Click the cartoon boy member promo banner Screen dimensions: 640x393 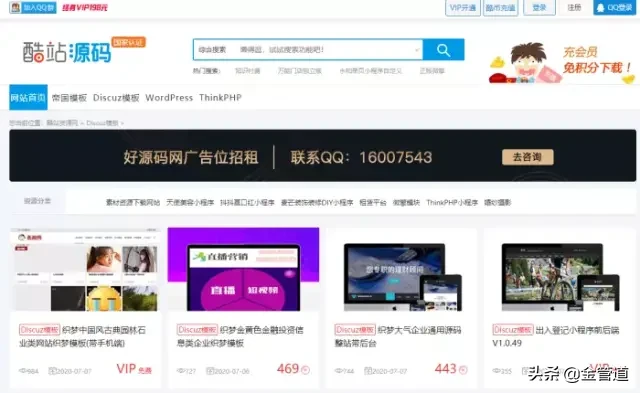(x=562, y=63)
